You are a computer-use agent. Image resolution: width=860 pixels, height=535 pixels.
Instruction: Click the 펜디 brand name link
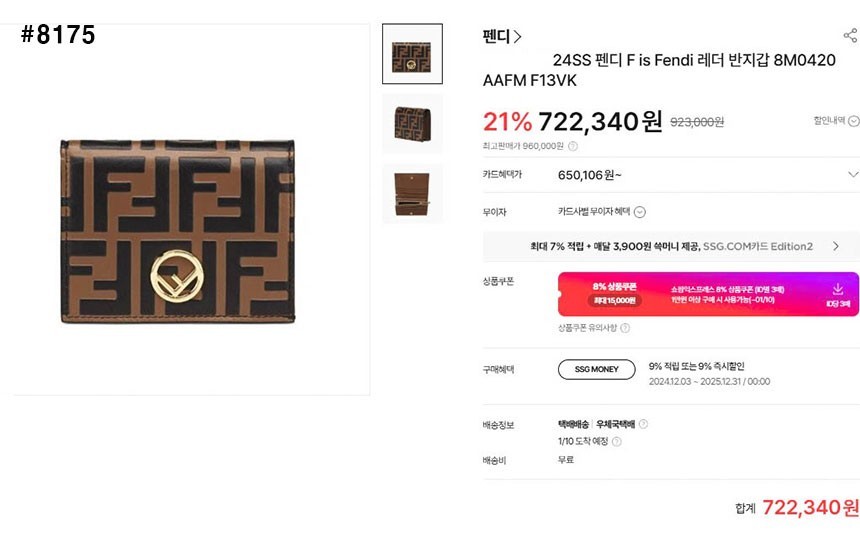pyautogui.click(x=496, y=37)
